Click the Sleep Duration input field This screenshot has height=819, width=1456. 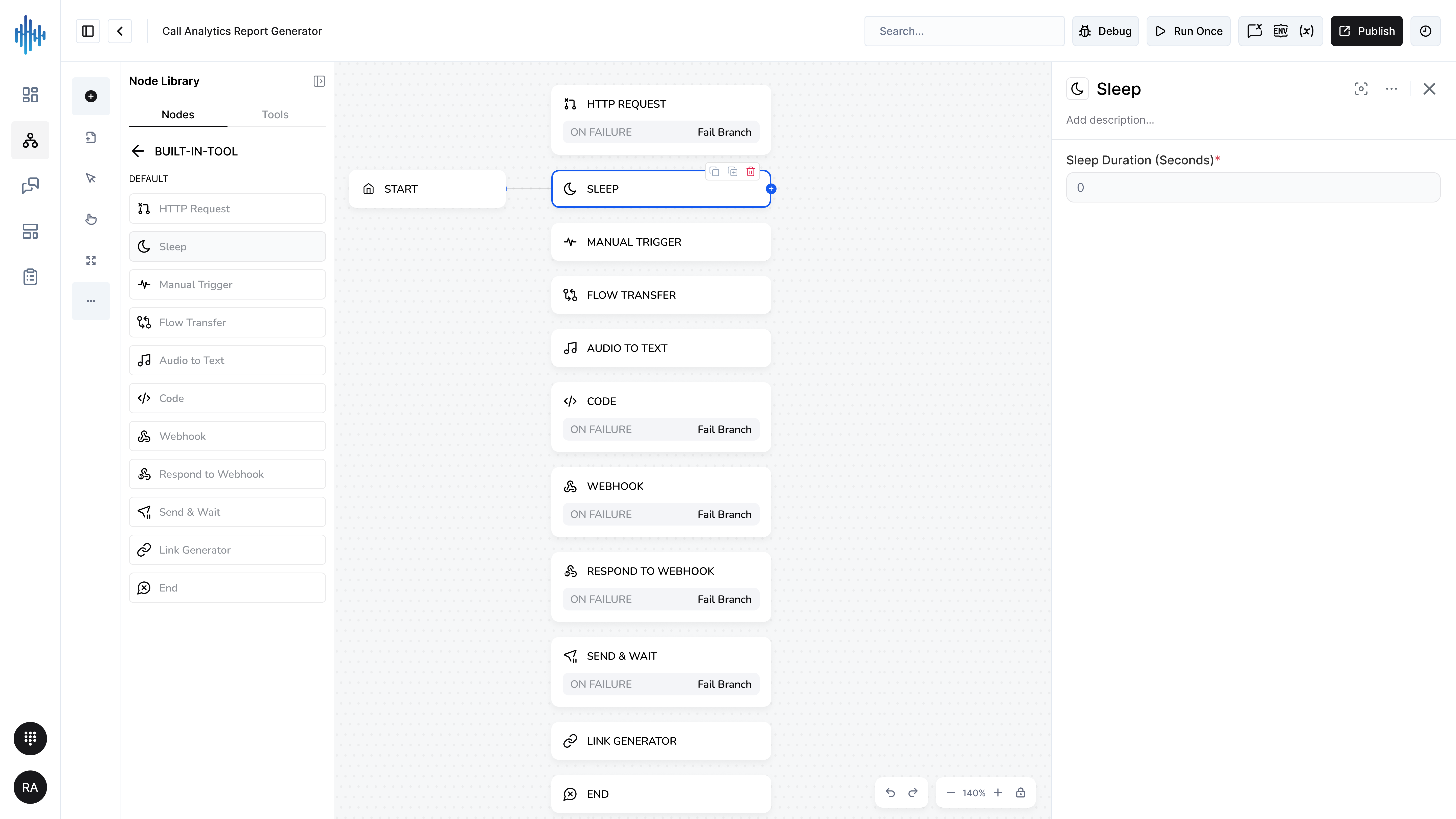(1253, 188)
